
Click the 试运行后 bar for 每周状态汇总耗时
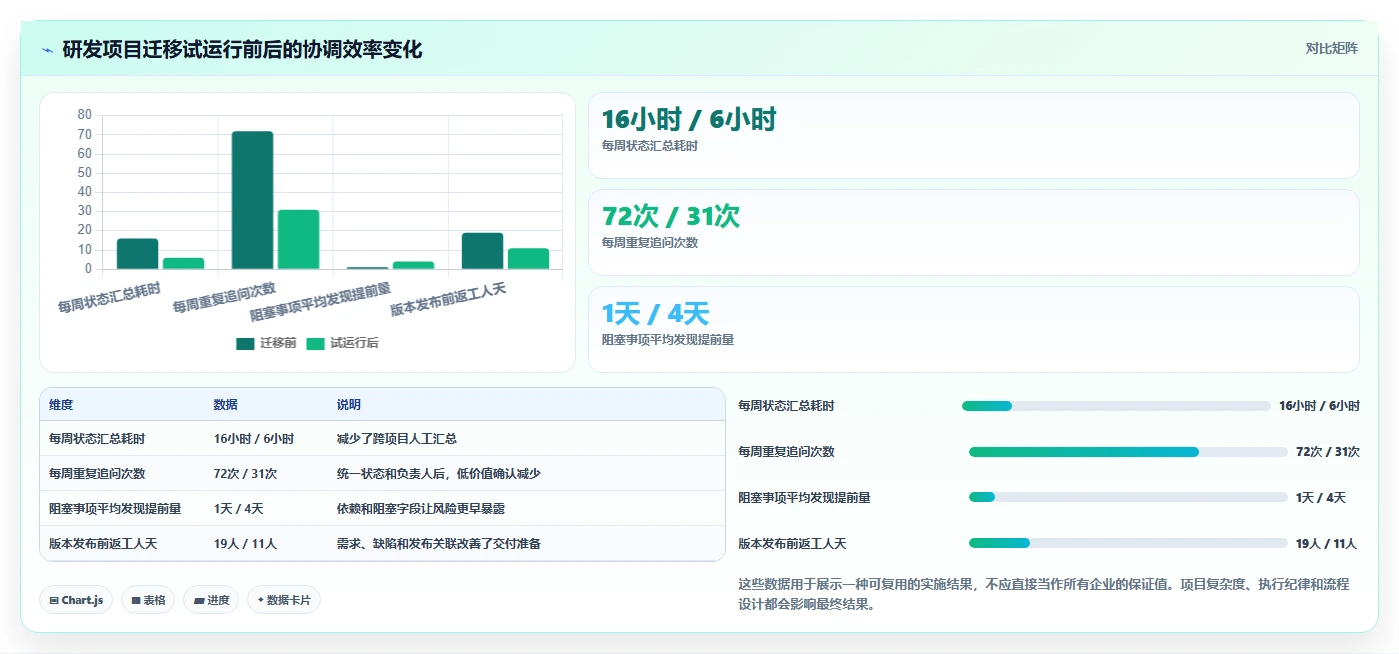point(184,264)
